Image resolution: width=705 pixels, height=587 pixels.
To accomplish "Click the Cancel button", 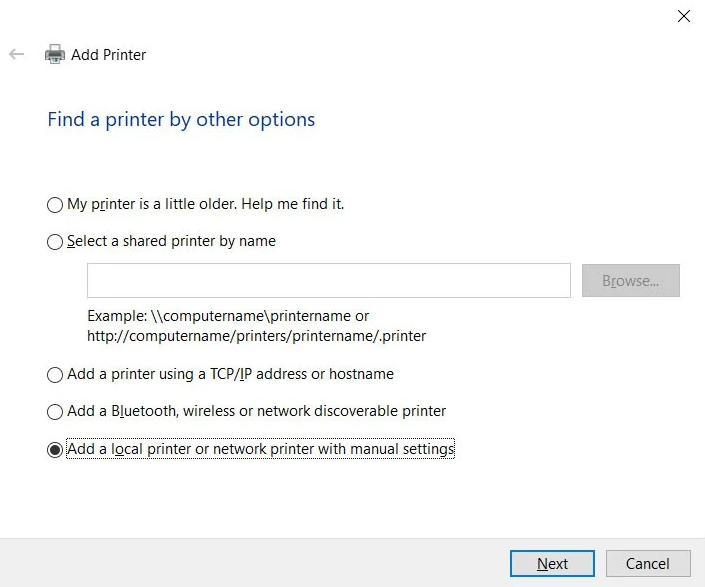I will pos(648,564).
